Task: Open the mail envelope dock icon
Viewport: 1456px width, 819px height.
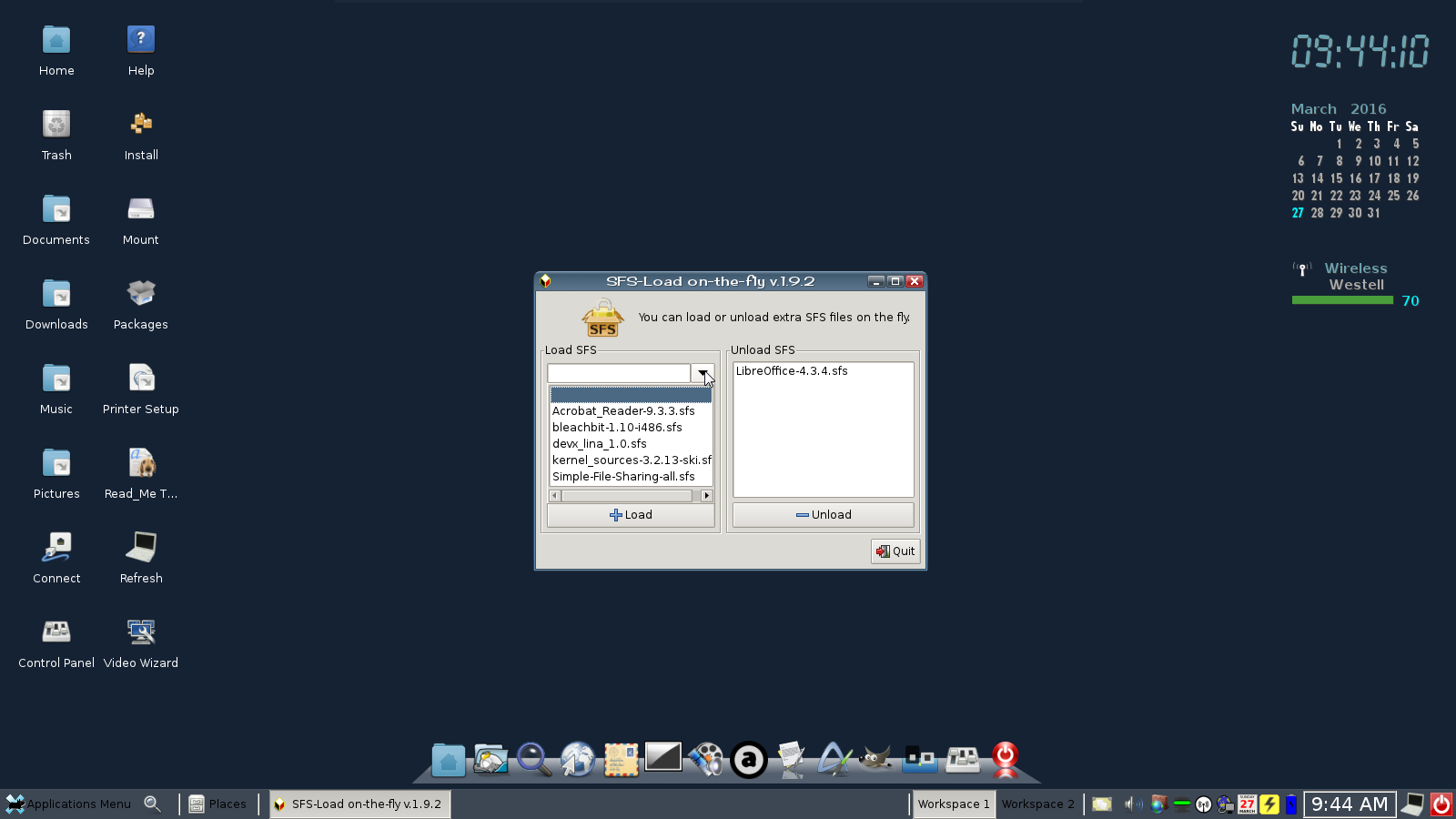Action: (622, 760)
